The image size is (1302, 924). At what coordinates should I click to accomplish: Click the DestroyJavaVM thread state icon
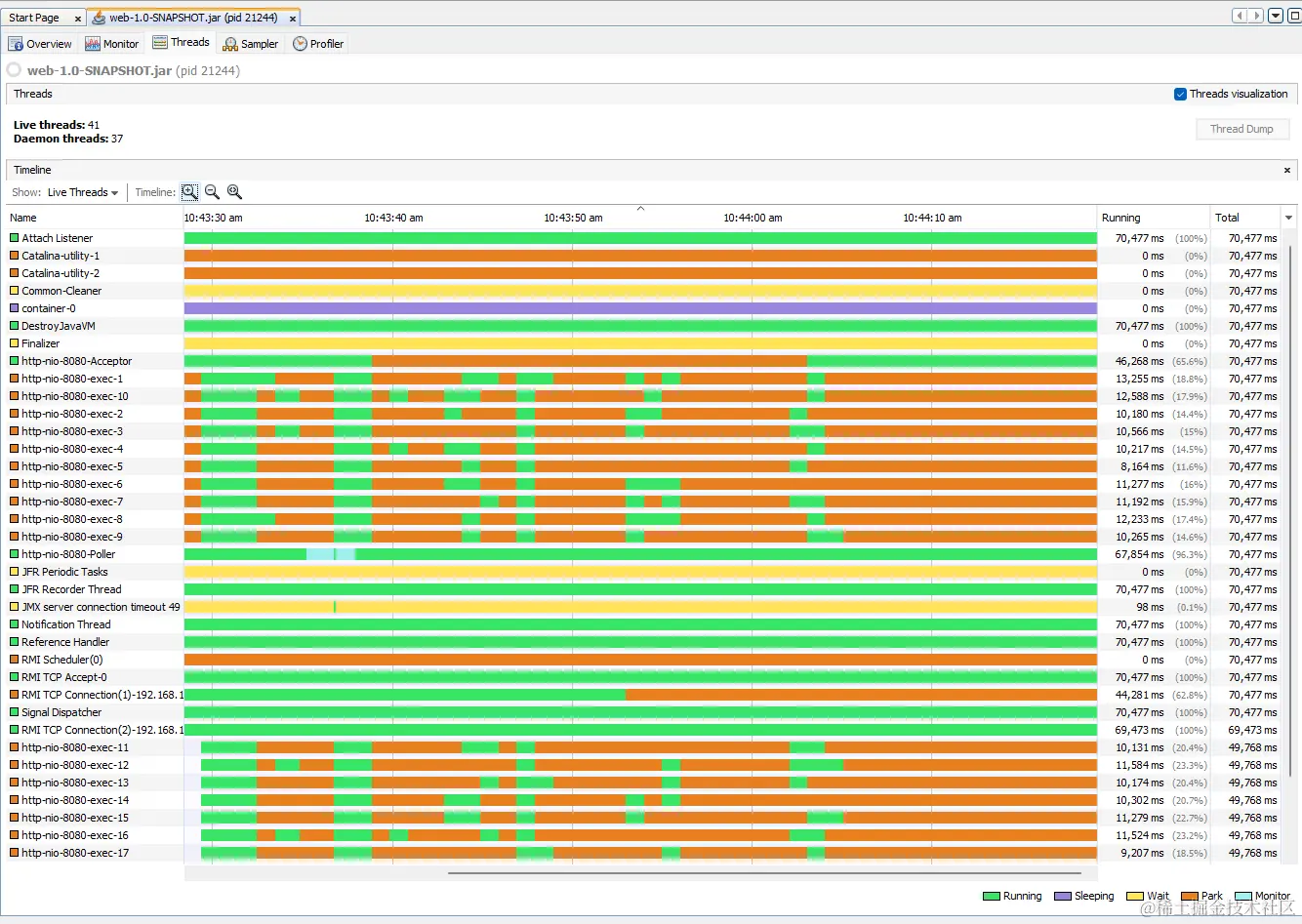click(x=15, y=326)
